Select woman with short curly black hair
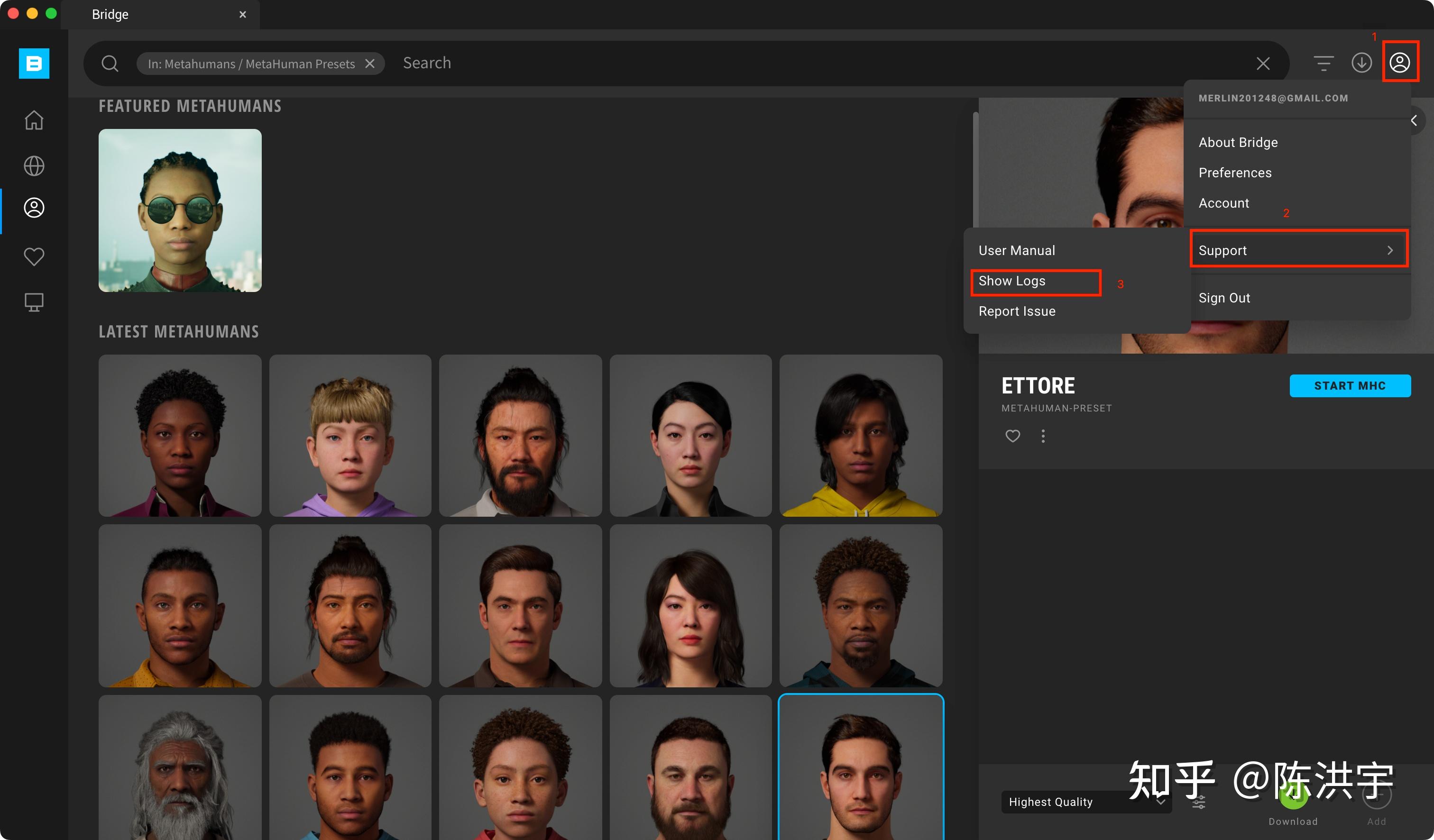 [180, 436]
